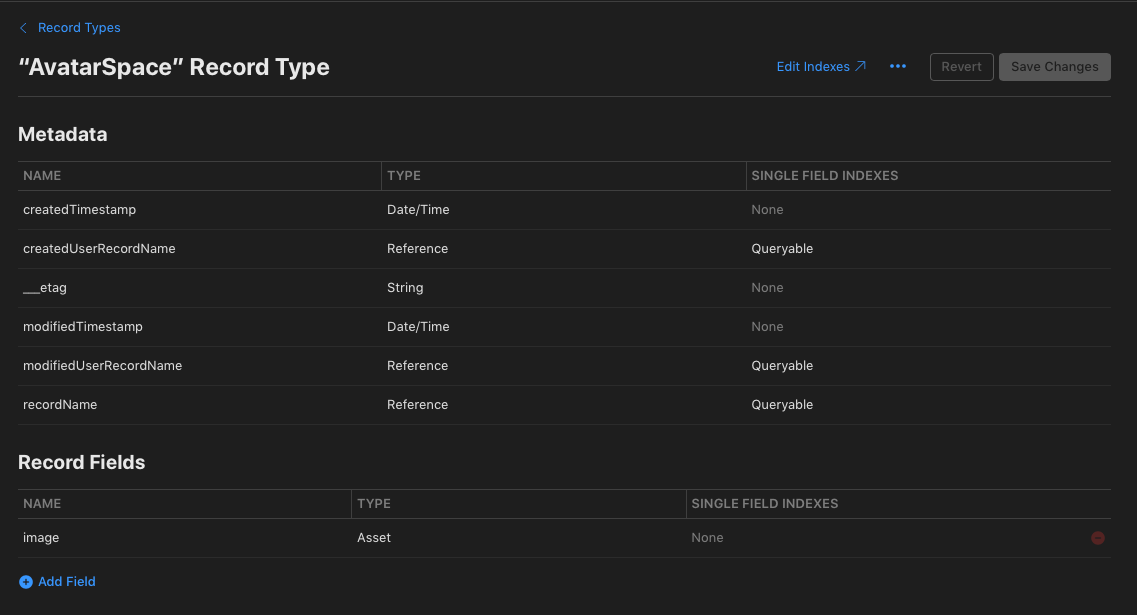
Task: Click the "AvatarSpace" Record Type title
Action: point(174,67)
